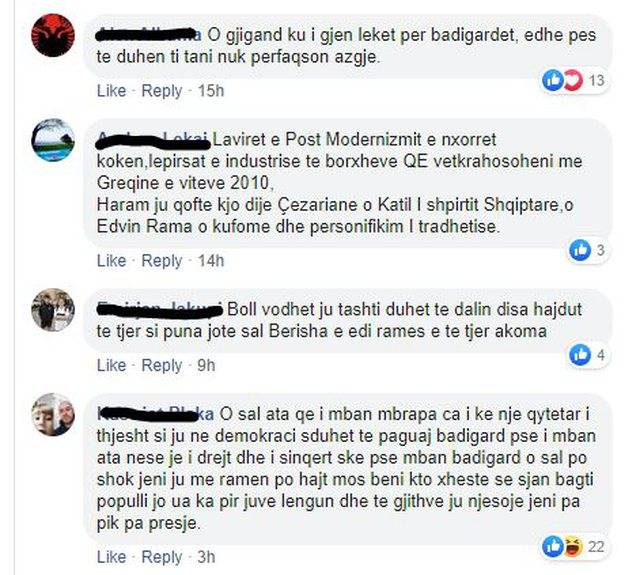Reply to the comment posted 15h ago
640x575 pixels.
[x=162, y=91]
